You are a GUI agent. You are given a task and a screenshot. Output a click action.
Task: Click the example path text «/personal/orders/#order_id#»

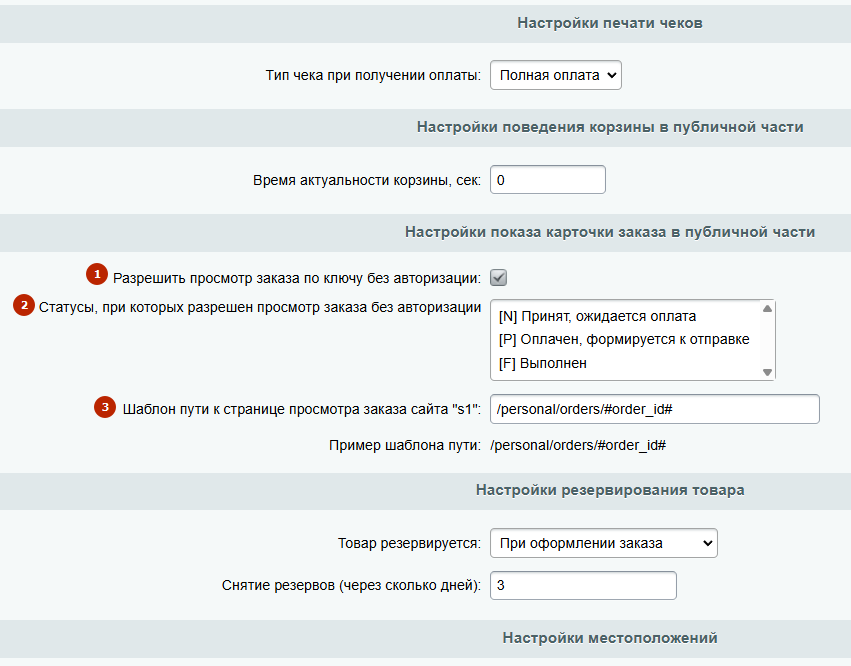(x=578, y=446)
